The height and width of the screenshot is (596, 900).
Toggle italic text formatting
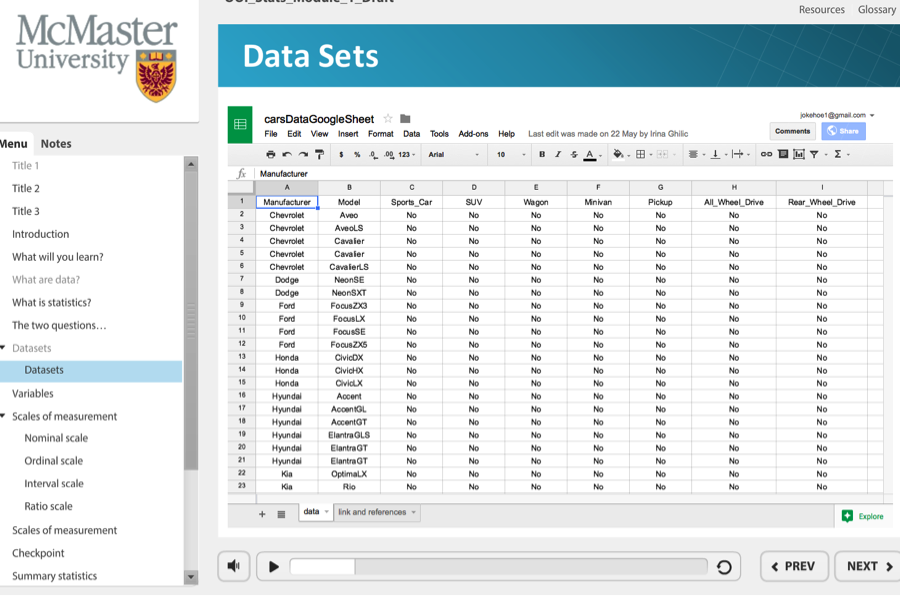point(558,155)
